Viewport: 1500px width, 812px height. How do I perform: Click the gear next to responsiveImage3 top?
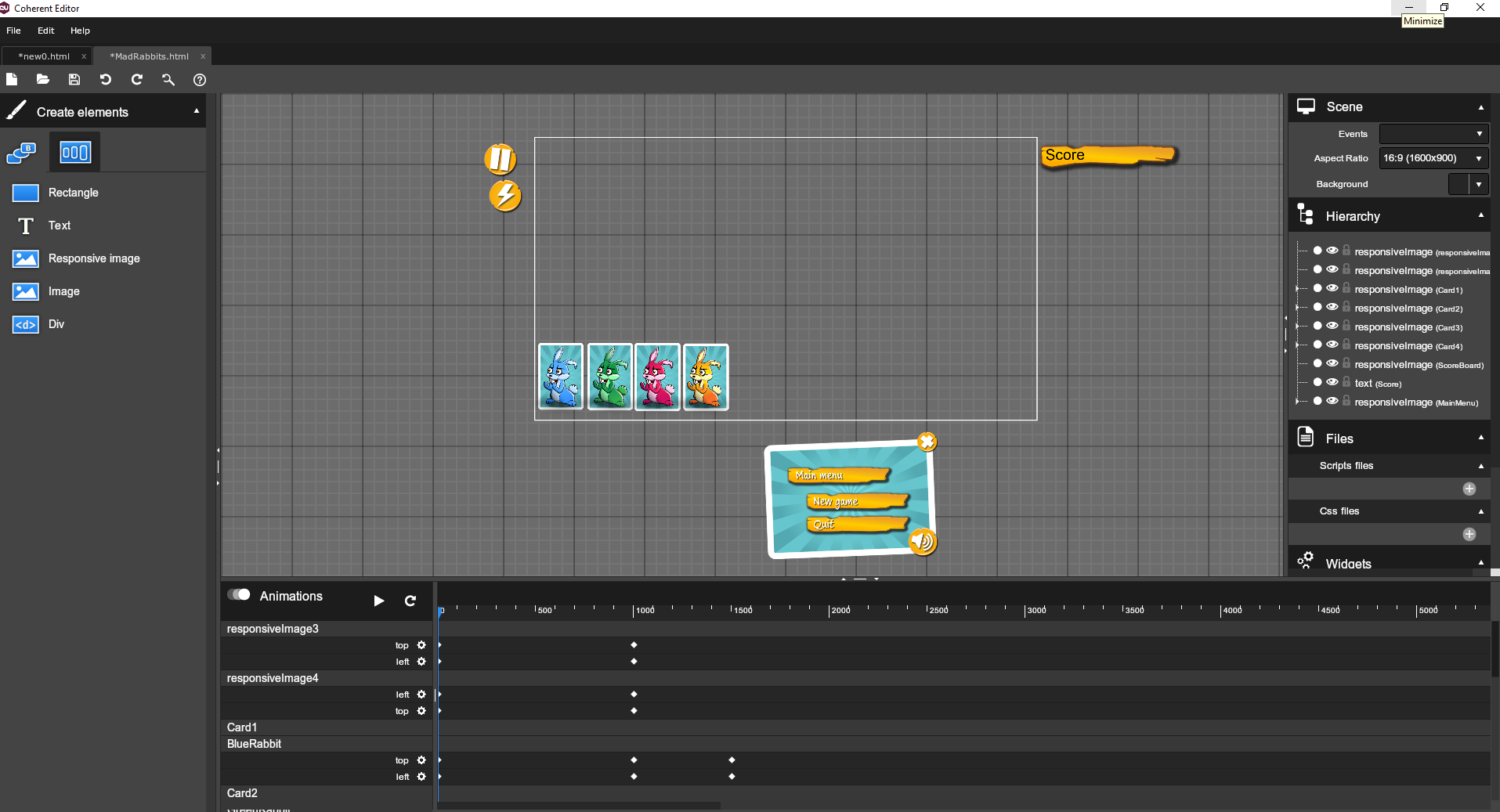(421, 645)
